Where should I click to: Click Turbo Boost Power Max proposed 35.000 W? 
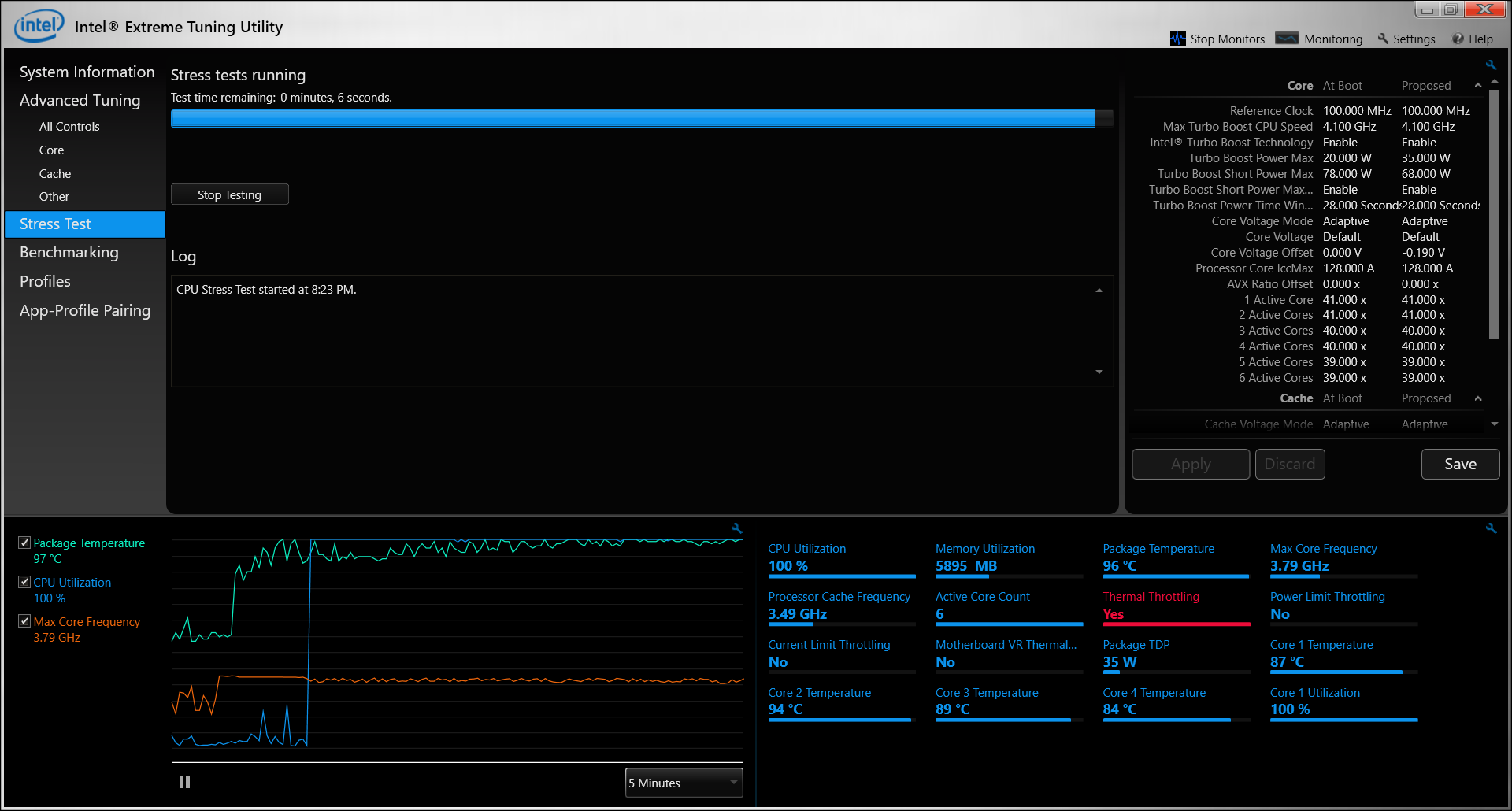click(1425, 157)
